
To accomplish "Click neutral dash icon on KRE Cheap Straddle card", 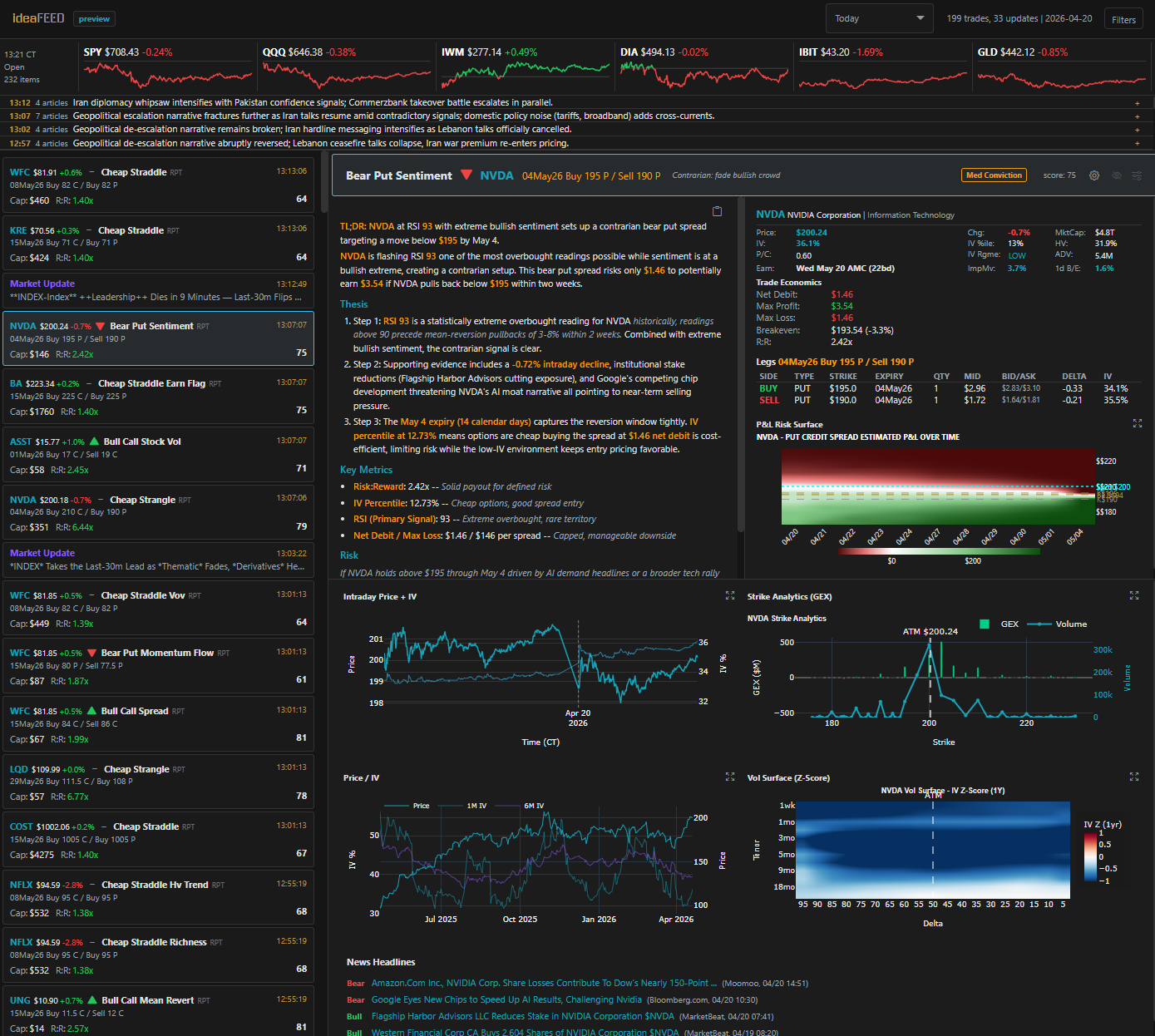I will [x=89, y=230].
